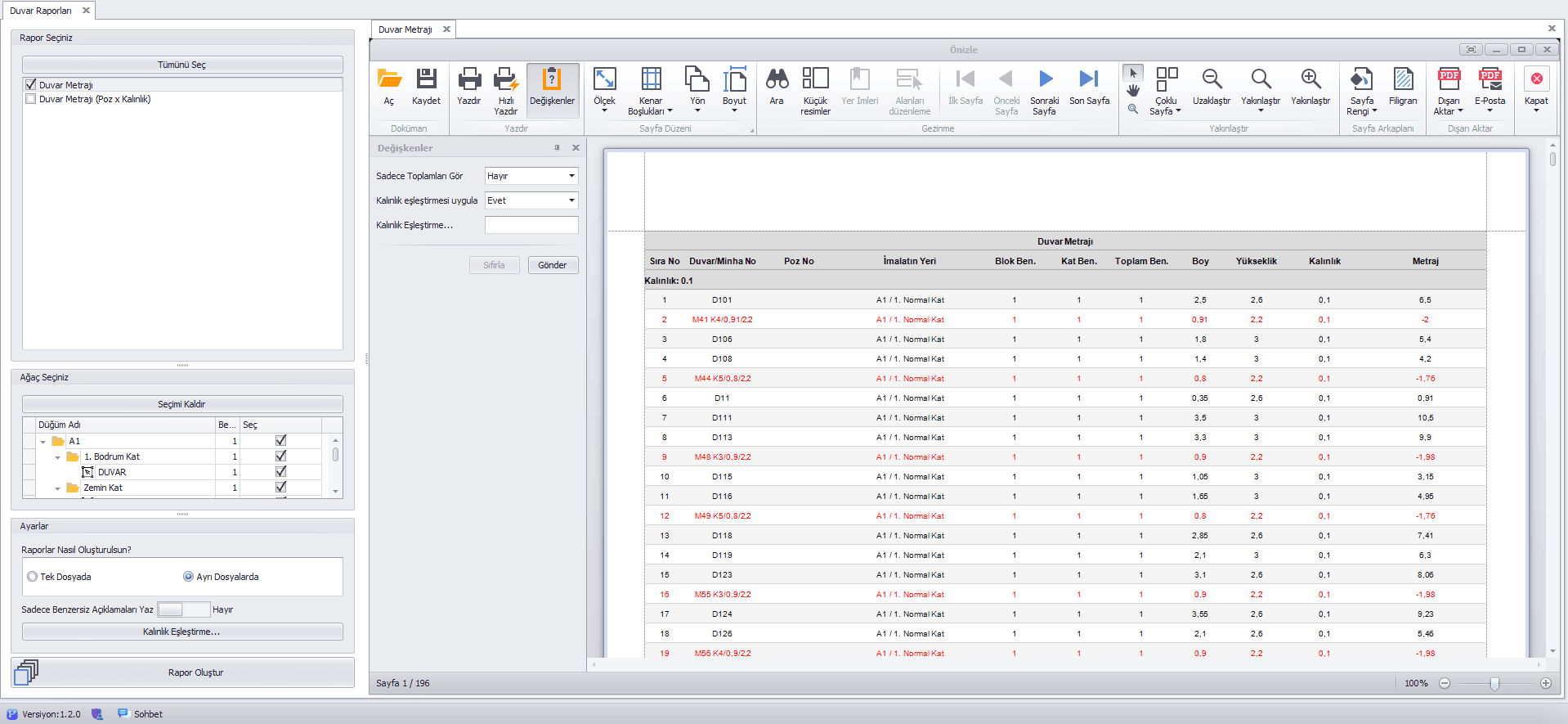The height and width of the screenshot is (724, 1568).
Task: Click the Kapat close-preview icon
Action: point(1536,79)
